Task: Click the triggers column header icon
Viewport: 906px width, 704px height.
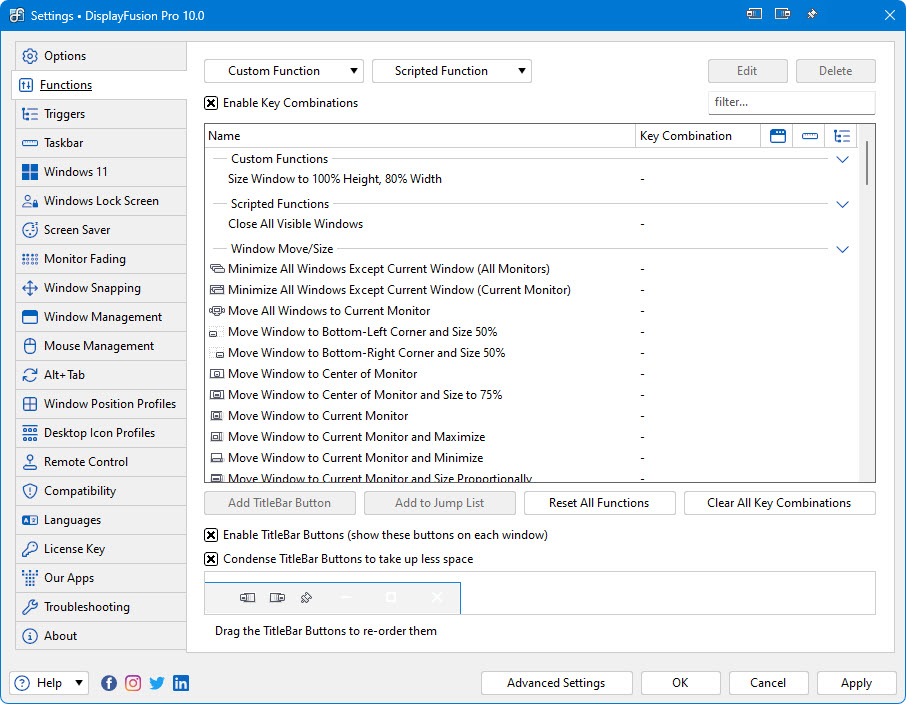Action: point(842,136)
